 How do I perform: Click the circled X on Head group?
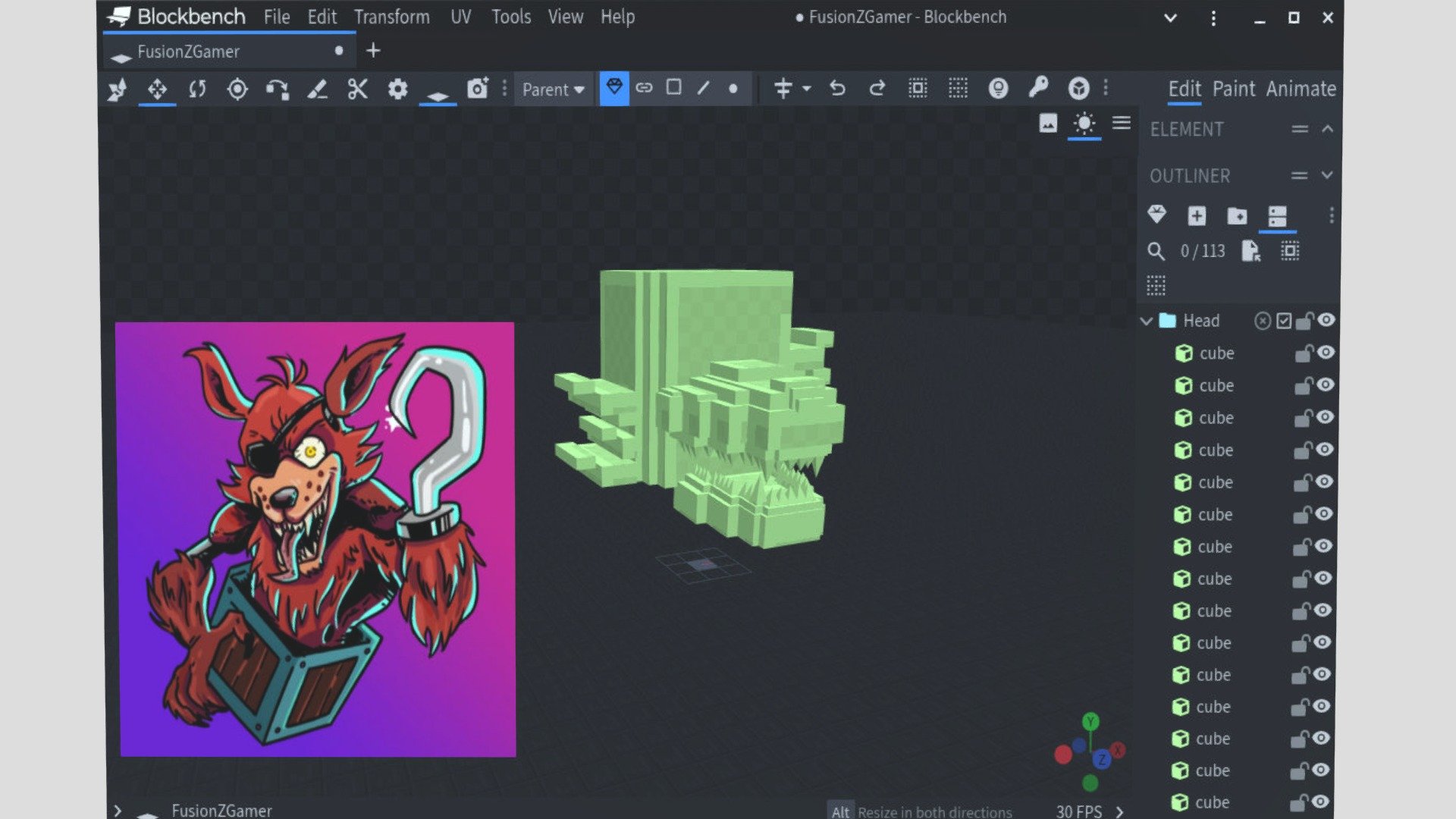tap(1263, 321)
